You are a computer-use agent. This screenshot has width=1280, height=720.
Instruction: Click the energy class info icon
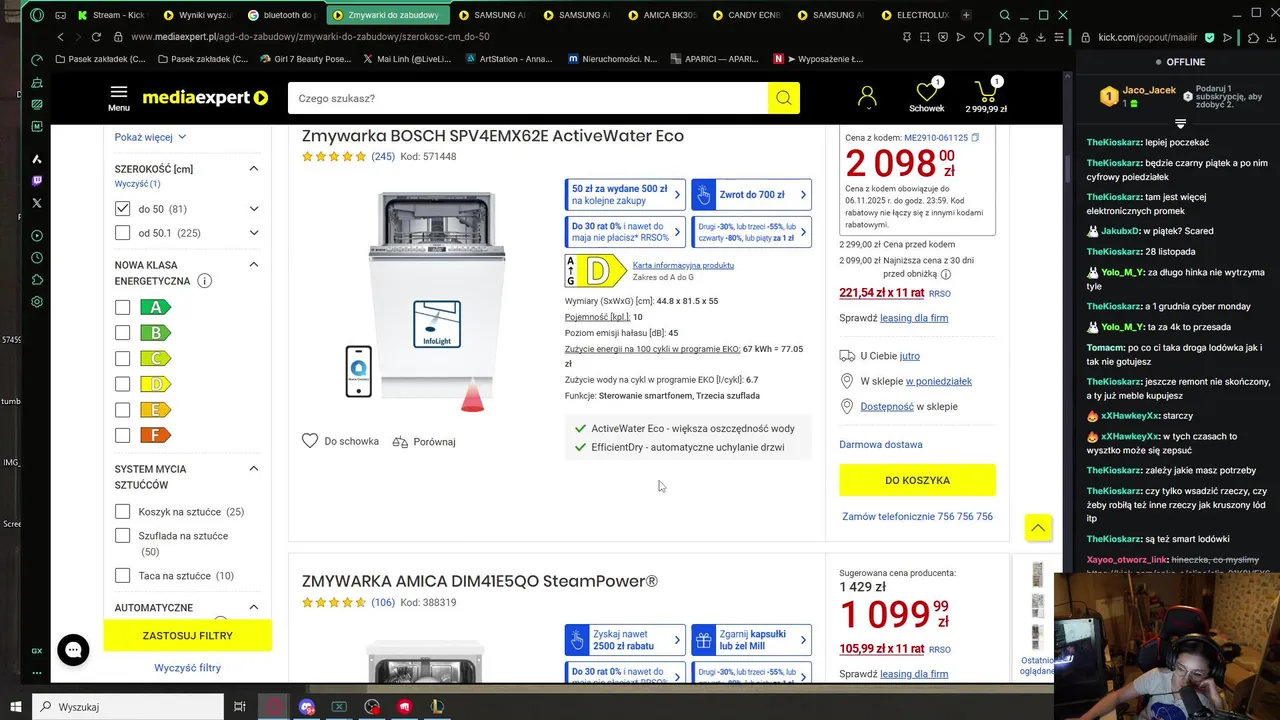click(x=205, y=281)
